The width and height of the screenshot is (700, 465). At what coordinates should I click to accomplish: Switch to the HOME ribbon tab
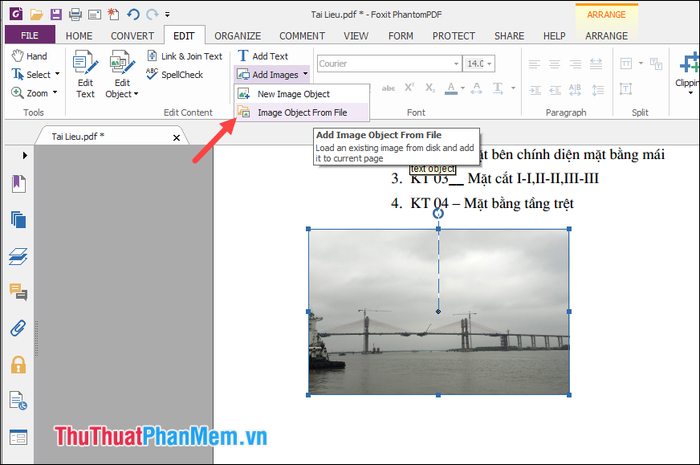coord(79,36)
